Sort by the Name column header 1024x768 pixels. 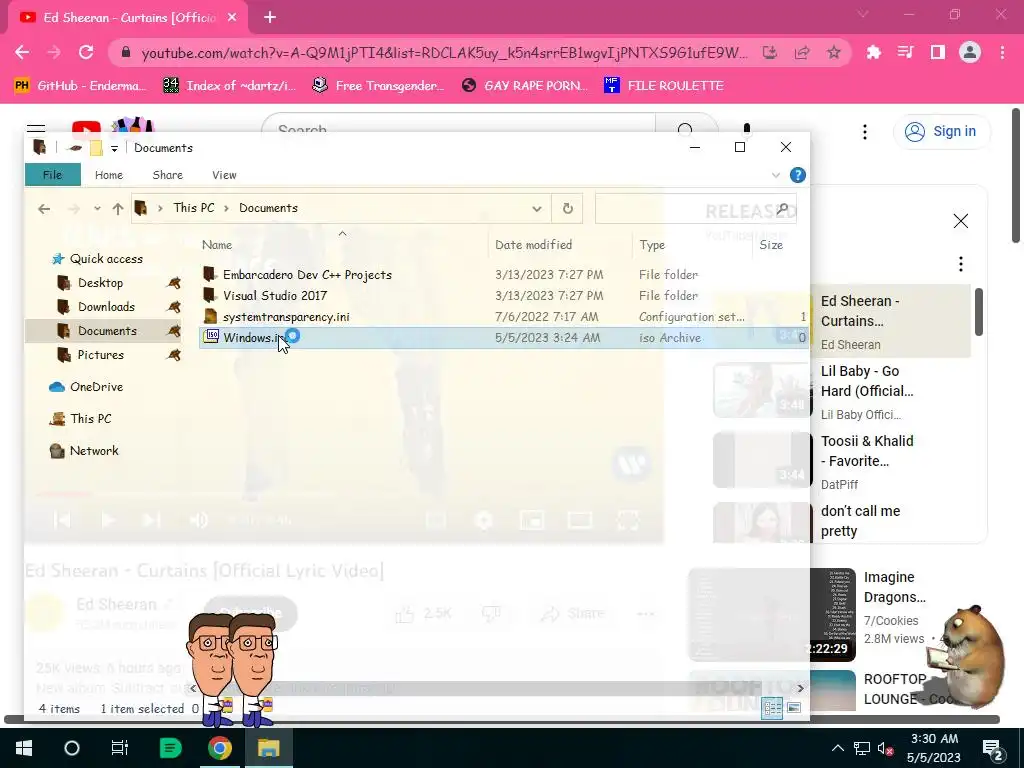217,245
